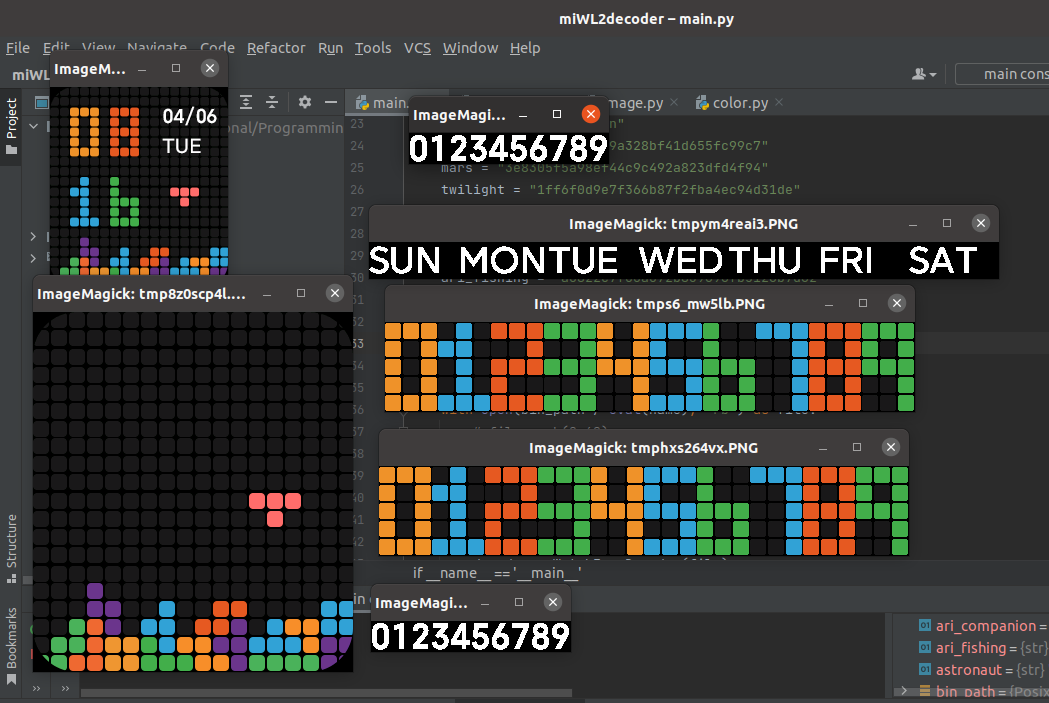Toggle the Structure tool window sidebar tab

11,548
